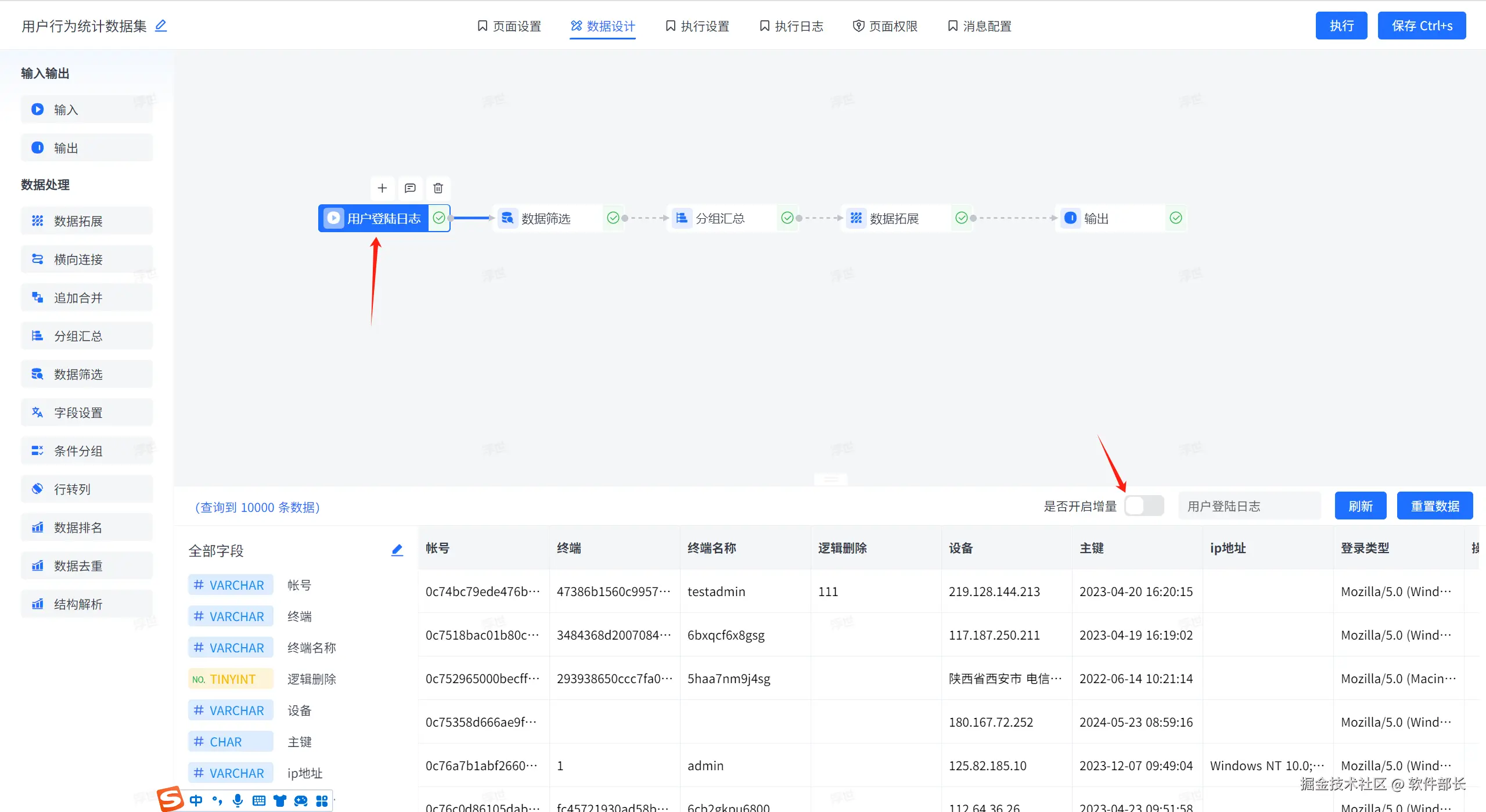
Task: Click CHAR type tag for 主键 field
Action: coord(231,742)
